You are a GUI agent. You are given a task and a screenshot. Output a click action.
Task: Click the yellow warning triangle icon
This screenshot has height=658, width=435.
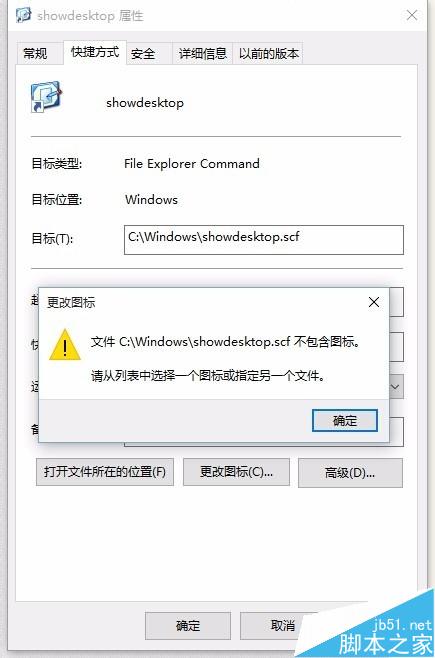point(65,345)
